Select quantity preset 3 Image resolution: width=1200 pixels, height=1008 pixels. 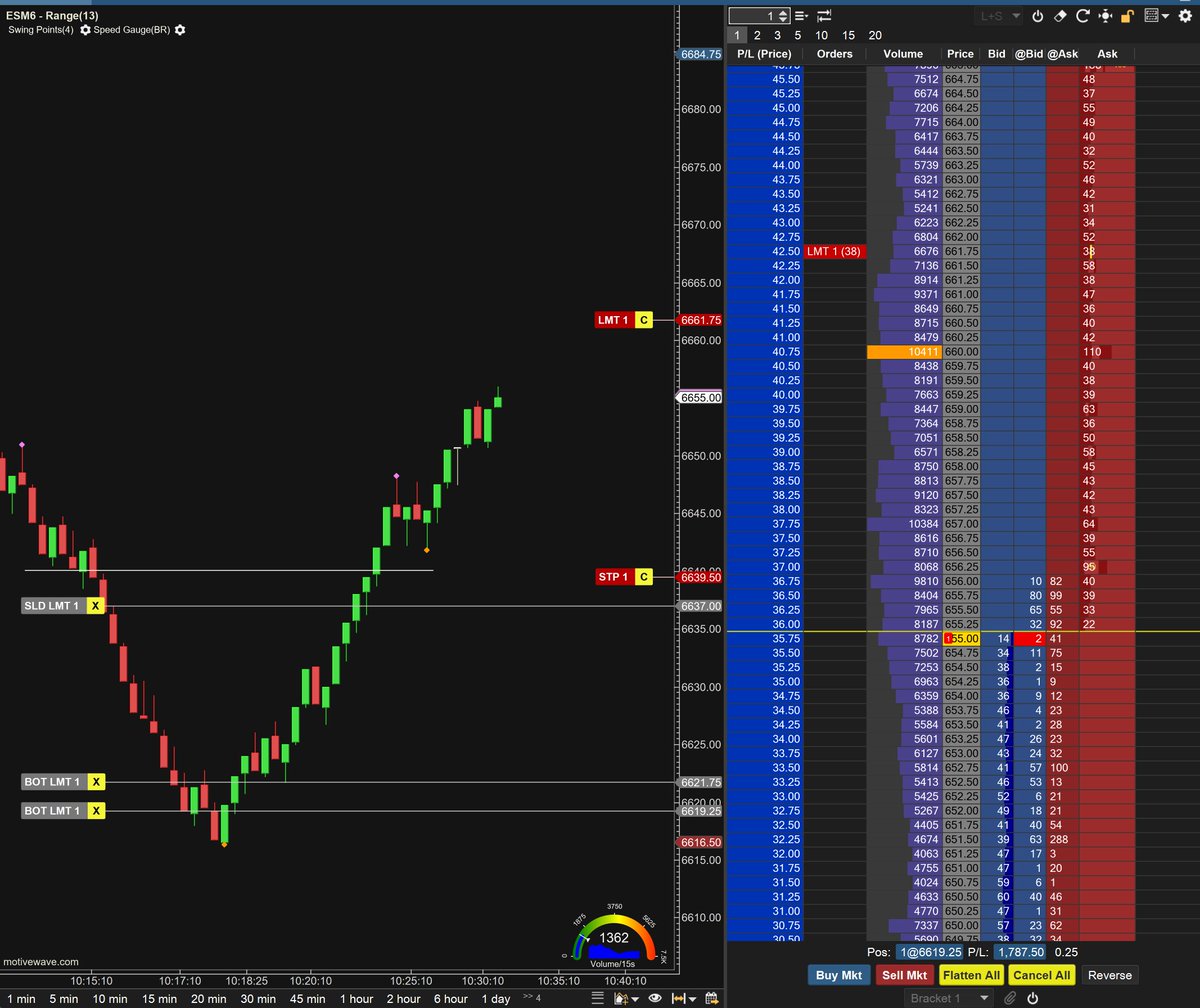click(777, 35)
